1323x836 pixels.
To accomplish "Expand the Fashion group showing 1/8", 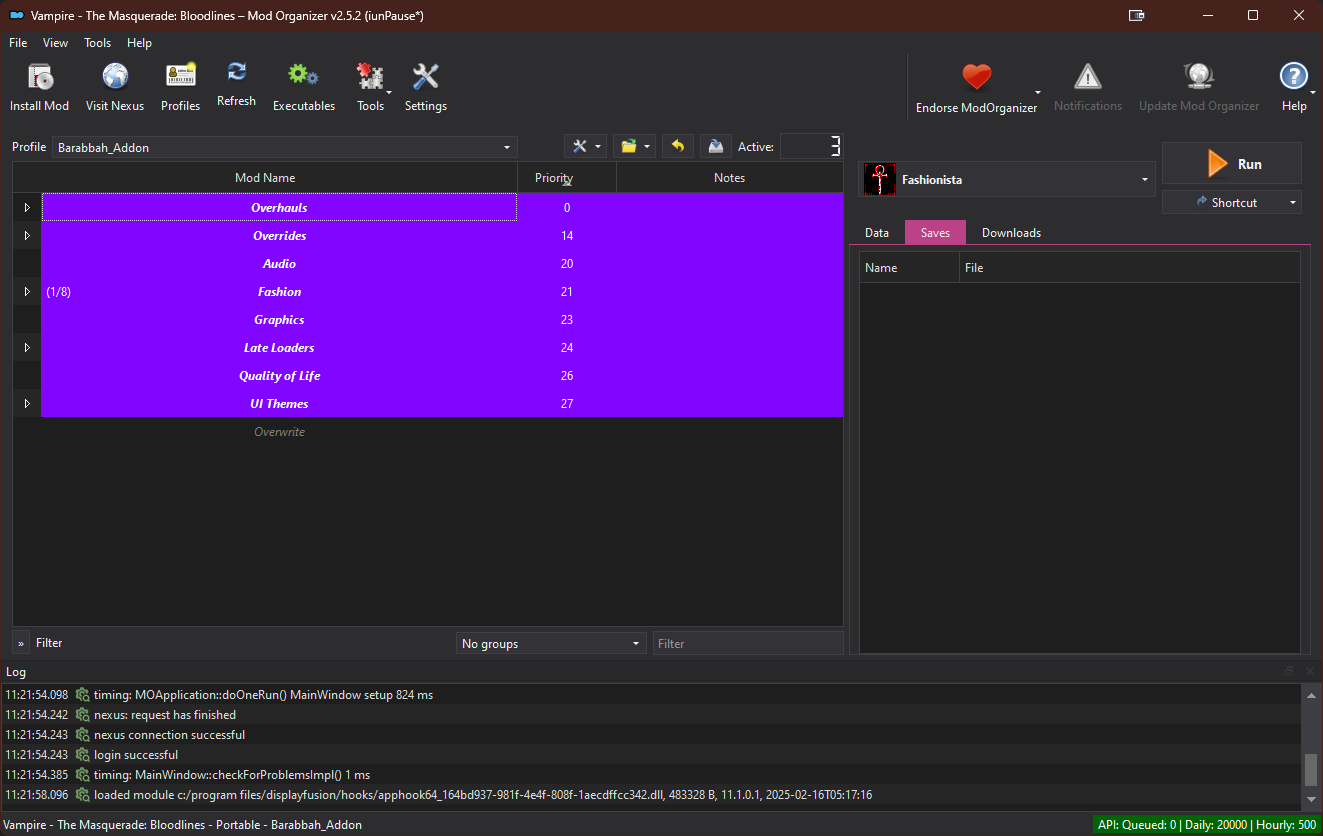I will 26,291.
